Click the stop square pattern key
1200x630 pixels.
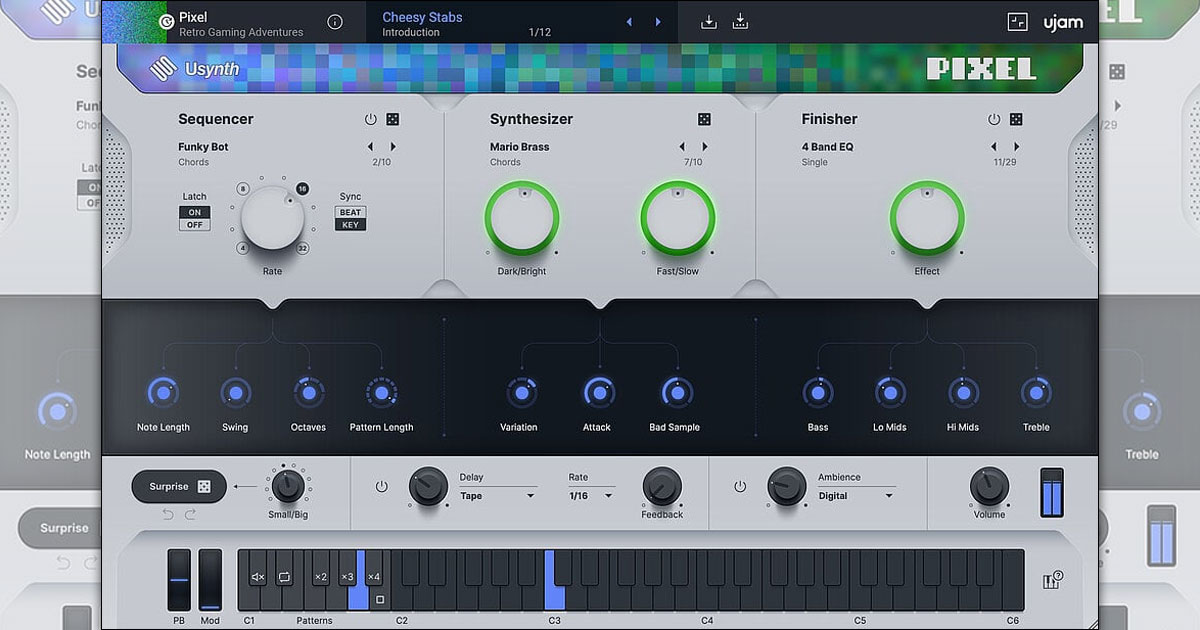point(380,600)
